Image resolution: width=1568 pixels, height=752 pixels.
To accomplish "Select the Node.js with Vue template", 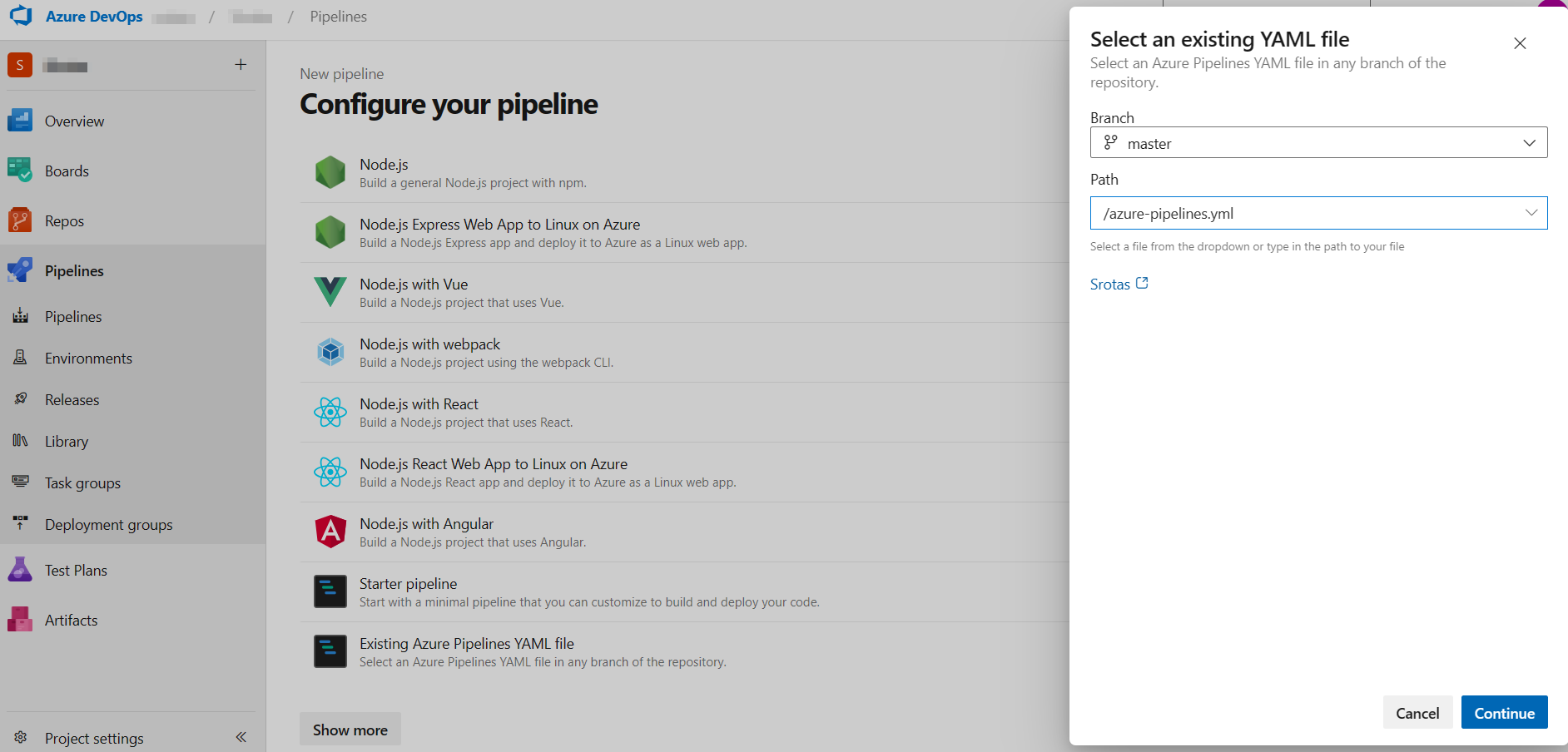I will [684, 293].
